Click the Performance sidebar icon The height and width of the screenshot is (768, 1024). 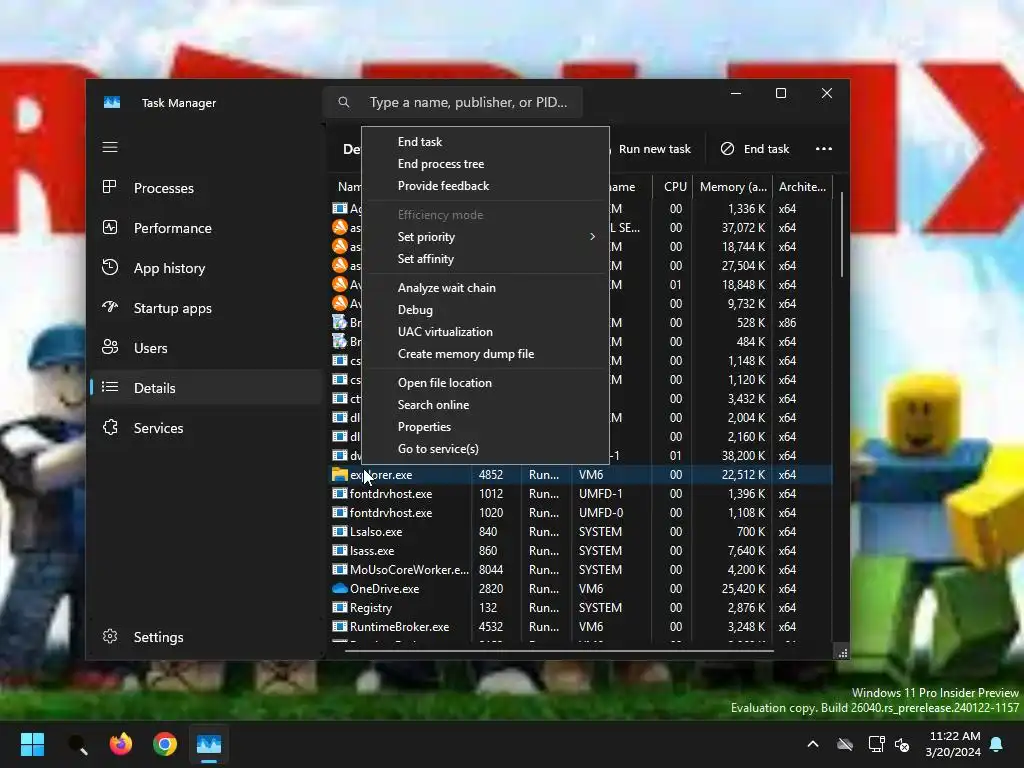(110, 227)
